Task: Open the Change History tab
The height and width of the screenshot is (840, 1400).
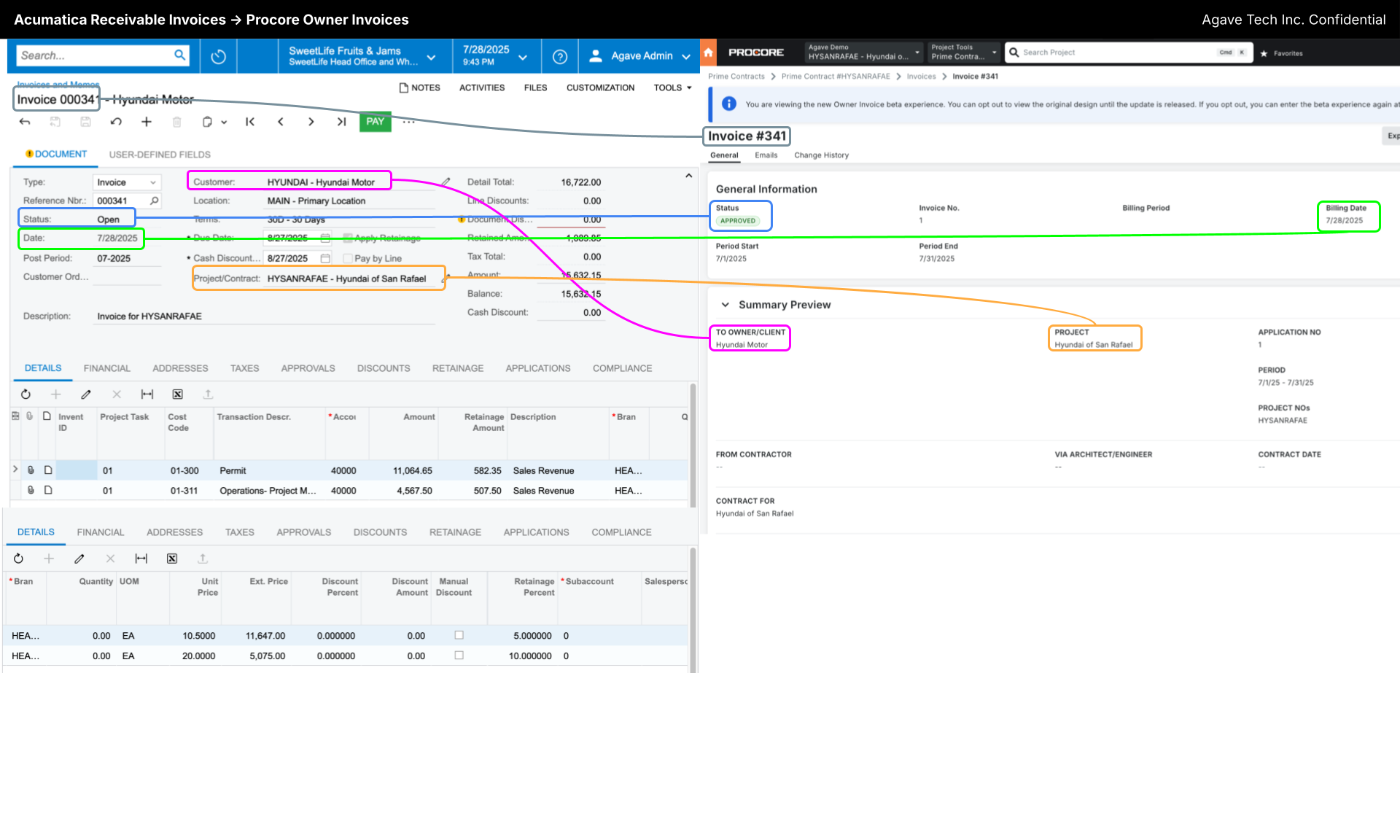Action: [821, 155]
